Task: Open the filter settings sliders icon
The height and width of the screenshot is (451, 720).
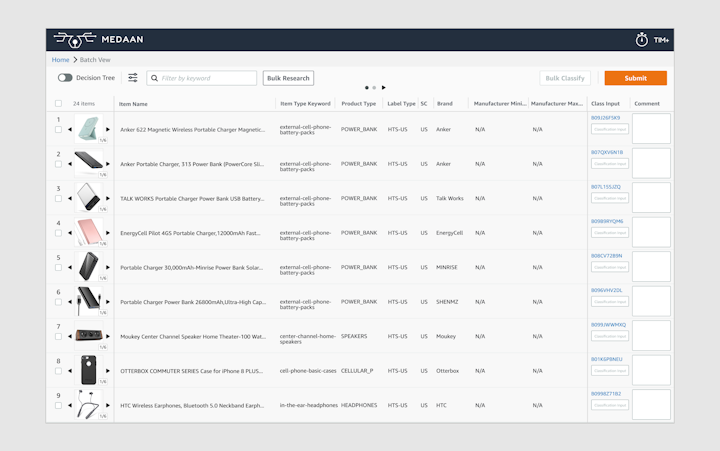Action: (133, 78)
